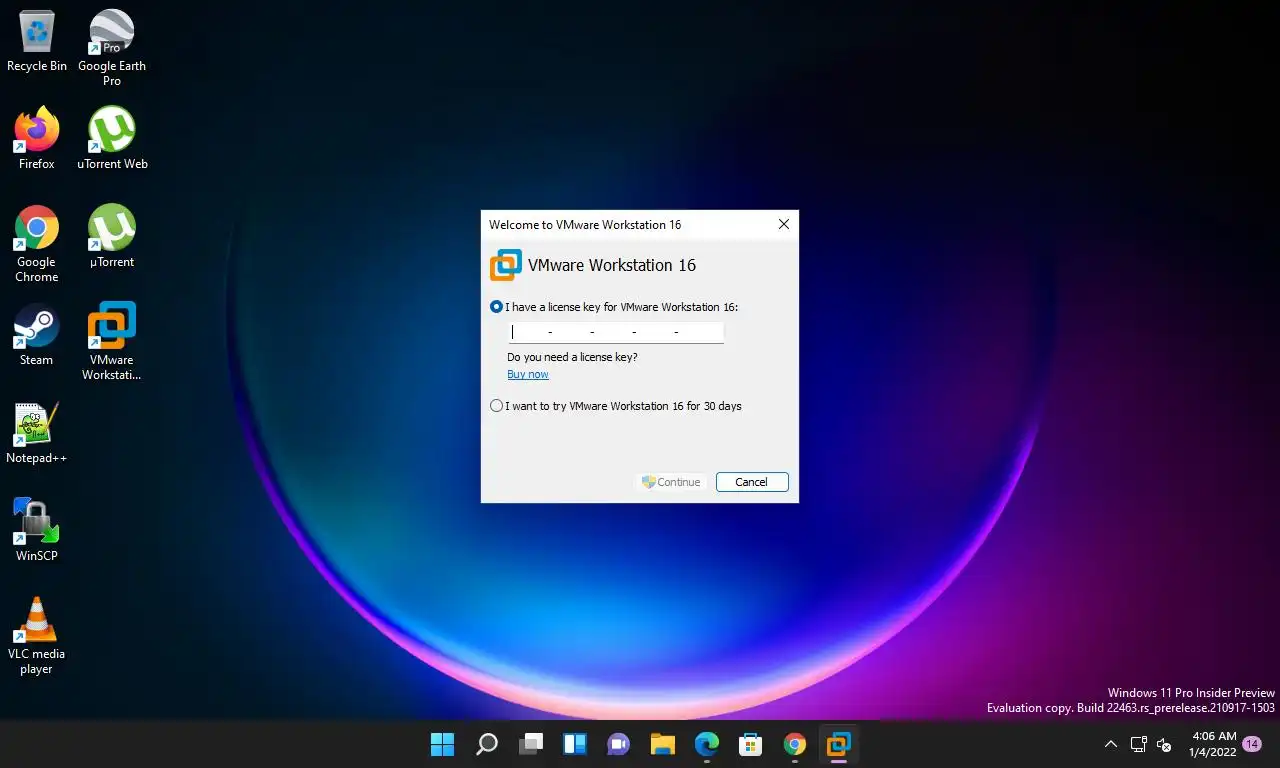1280x768 pixels.
Task: Select 'I have a license key' option
Action: [614, 307]
